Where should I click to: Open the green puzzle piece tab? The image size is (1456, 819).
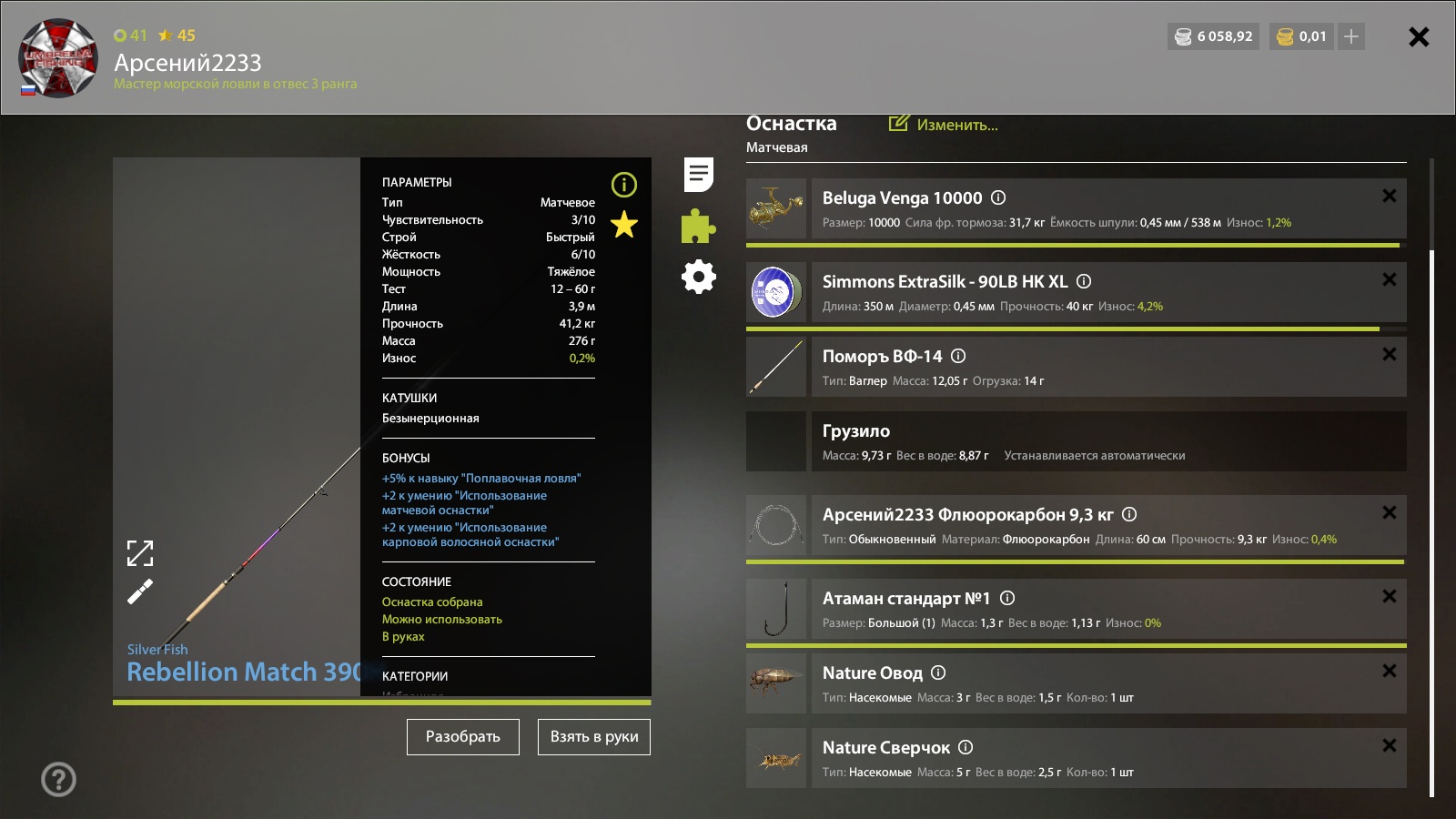[698, 226]
